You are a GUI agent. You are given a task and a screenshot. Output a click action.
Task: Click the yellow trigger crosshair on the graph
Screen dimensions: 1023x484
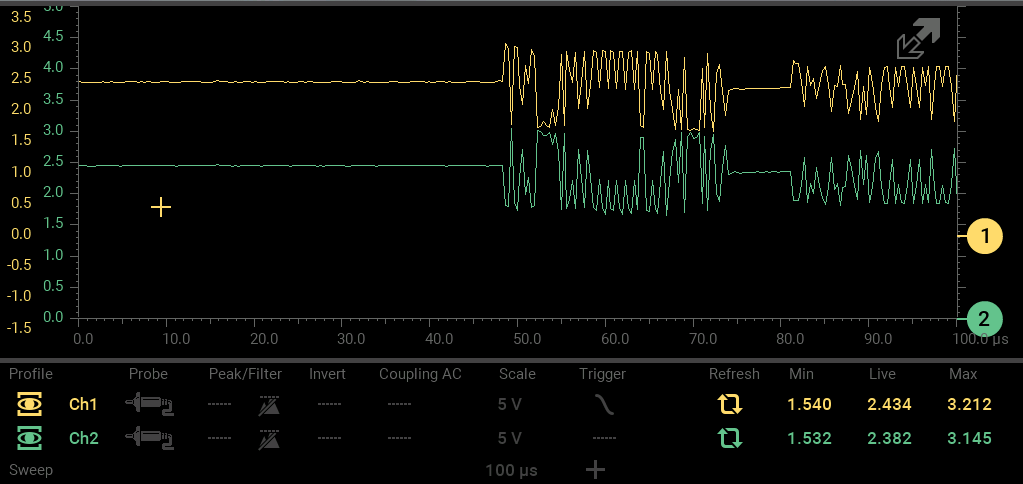click(161, 207)
